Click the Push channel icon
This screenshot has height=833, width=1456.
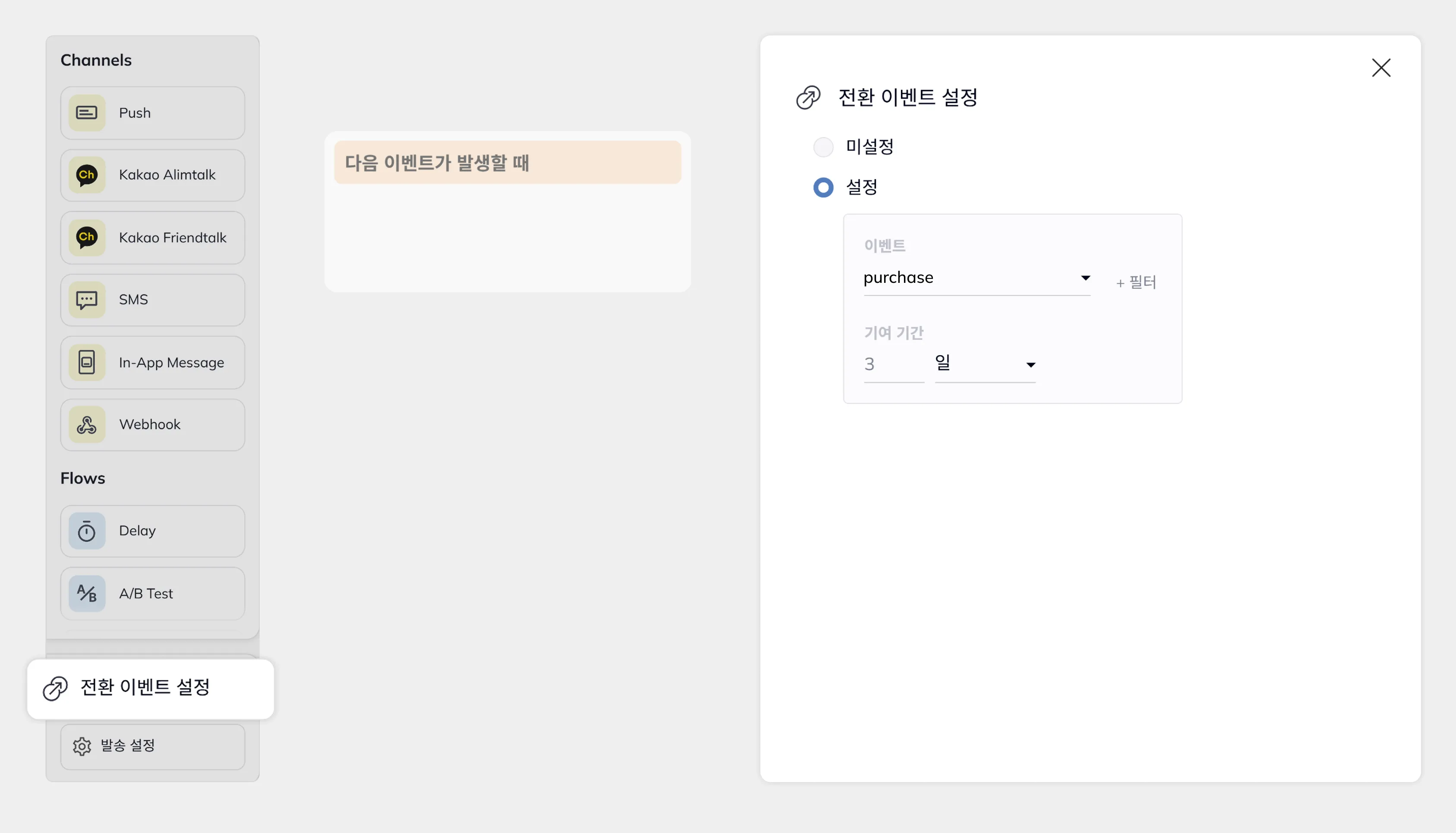click(87, 113)
